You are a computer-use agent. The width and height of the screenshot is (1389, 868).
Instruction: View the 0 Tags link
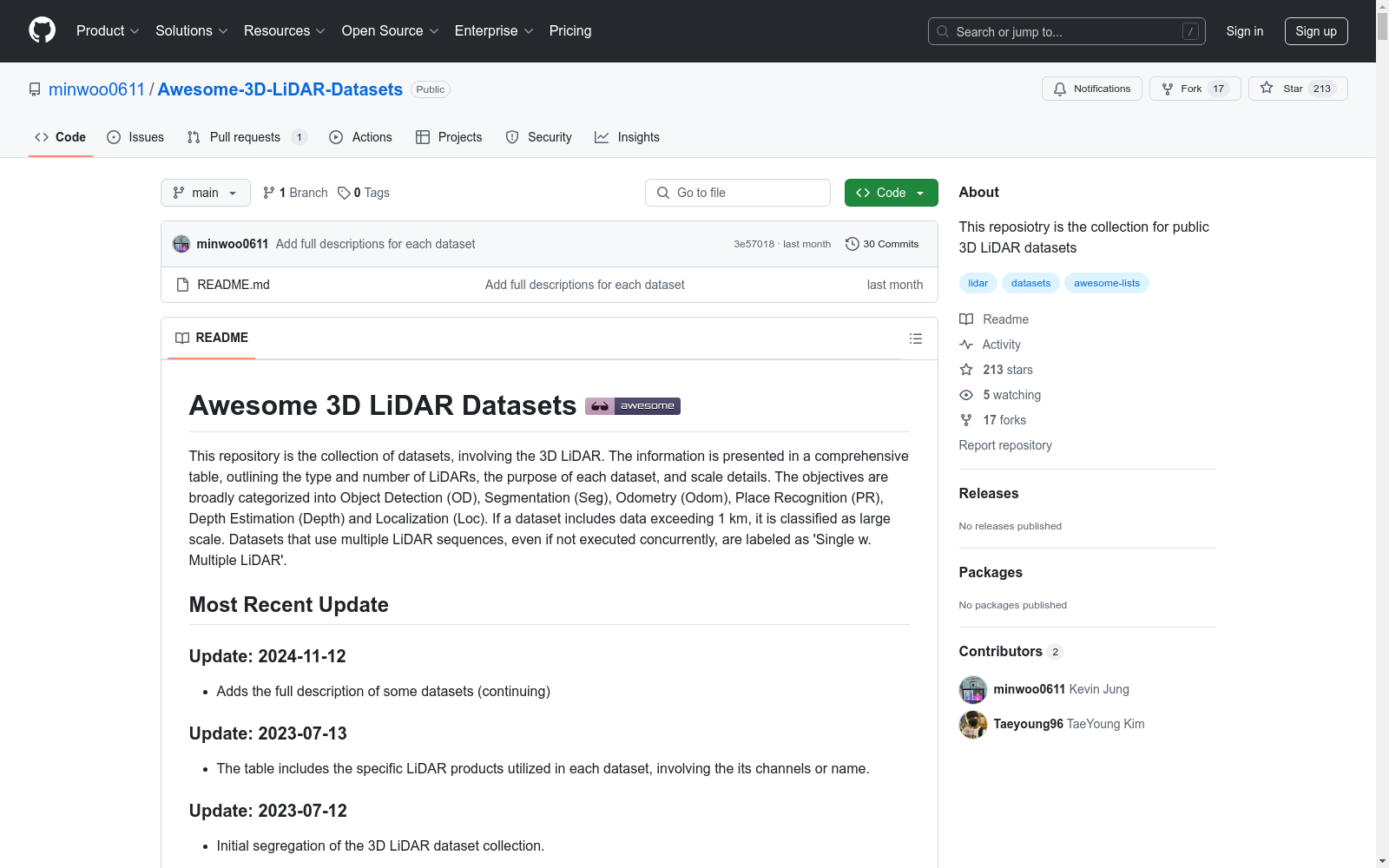point(364,193)
